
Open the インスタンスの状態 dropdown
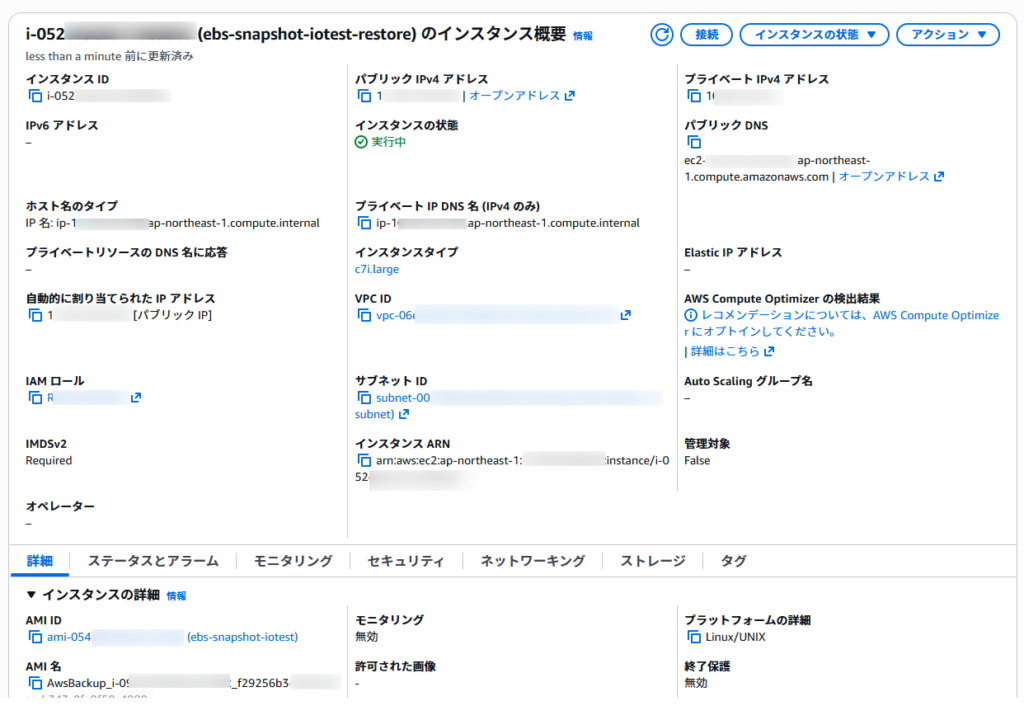[x=814, y=35]
